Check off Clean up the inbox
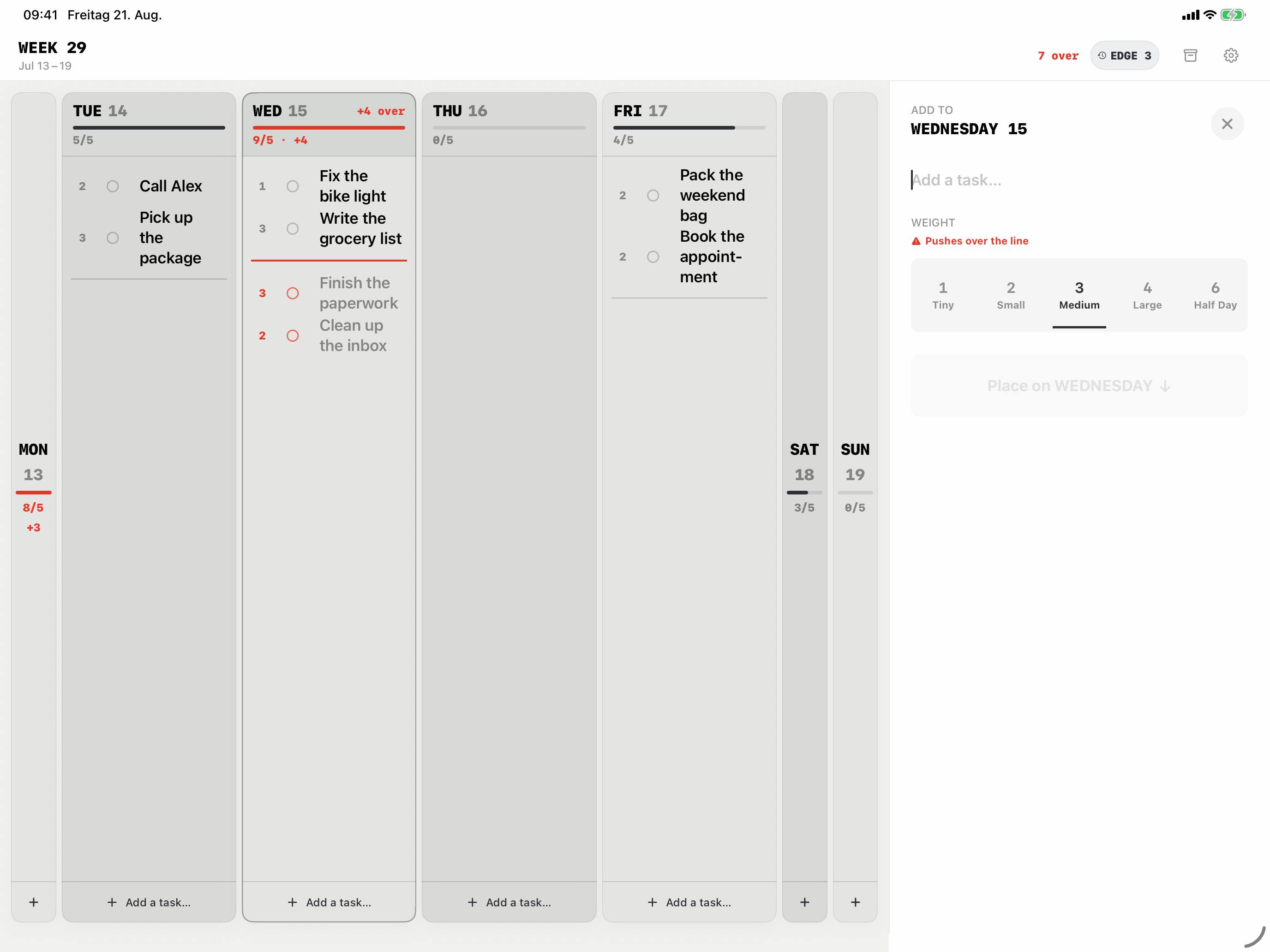This screenshot has height=952, width=1270. tap(292, 336)
